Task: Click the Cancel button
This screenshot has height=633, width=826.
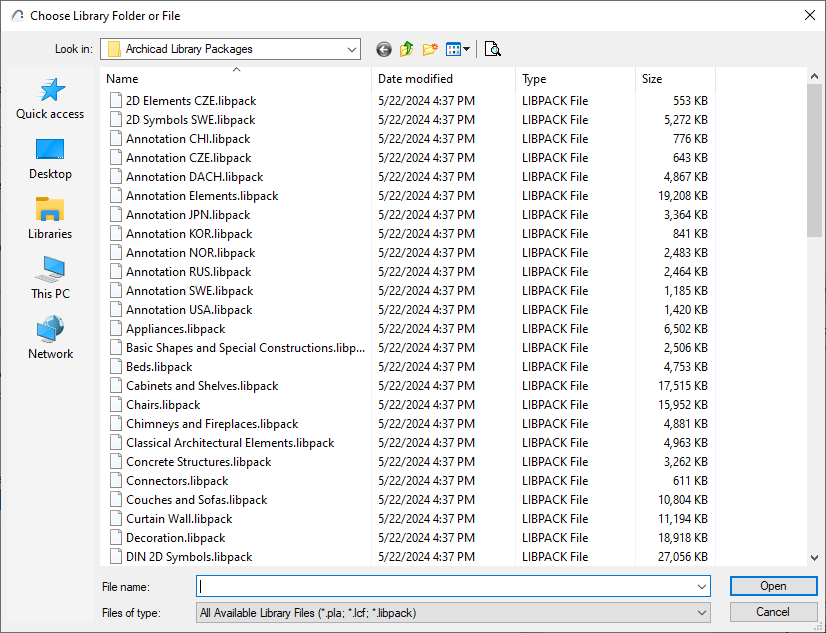Action: [x=773, y=612]
